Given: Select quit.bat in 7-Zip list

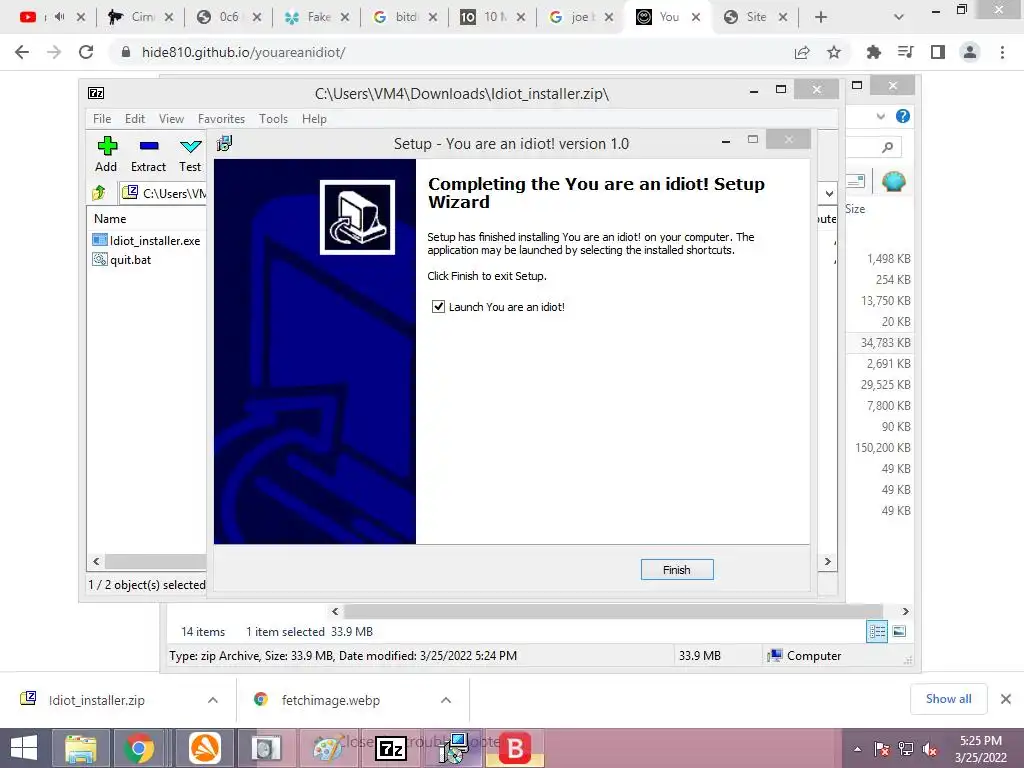Looking at the screenshot, I should point(122,260).
